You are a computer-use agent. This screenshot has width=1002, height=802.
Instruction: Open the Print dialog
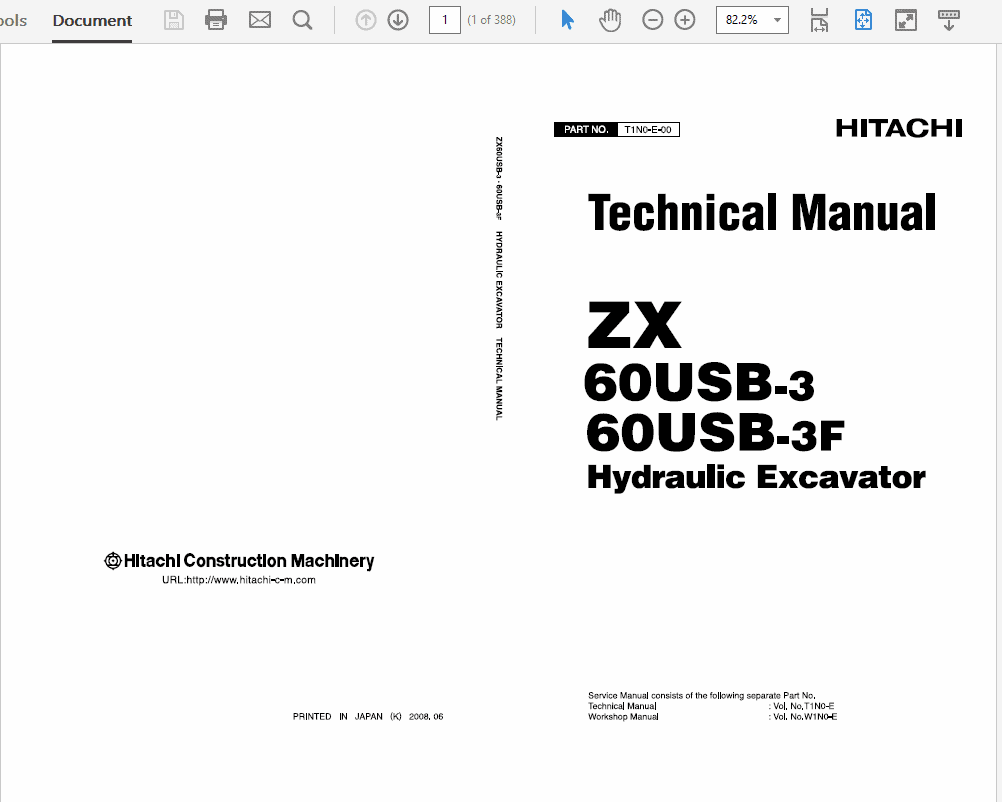pyautogui.click(x=216, y=19)
